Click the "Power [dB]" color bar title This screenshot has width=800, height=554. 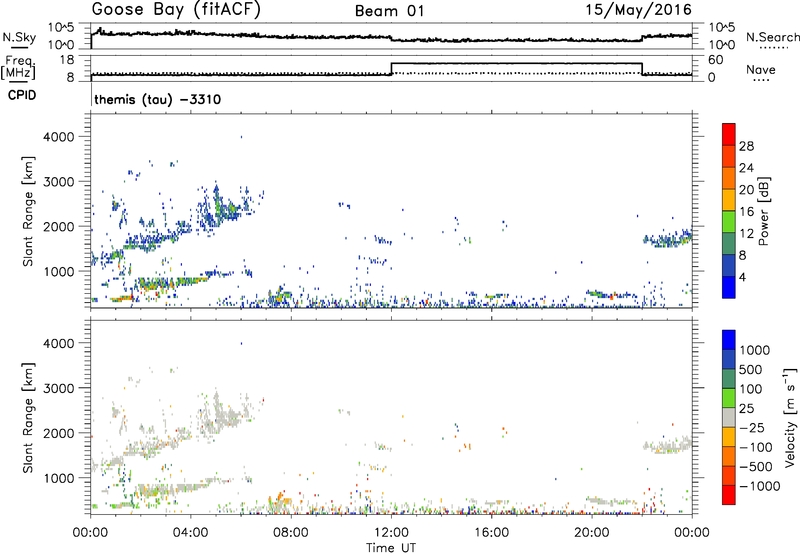[x=764, y=211]
